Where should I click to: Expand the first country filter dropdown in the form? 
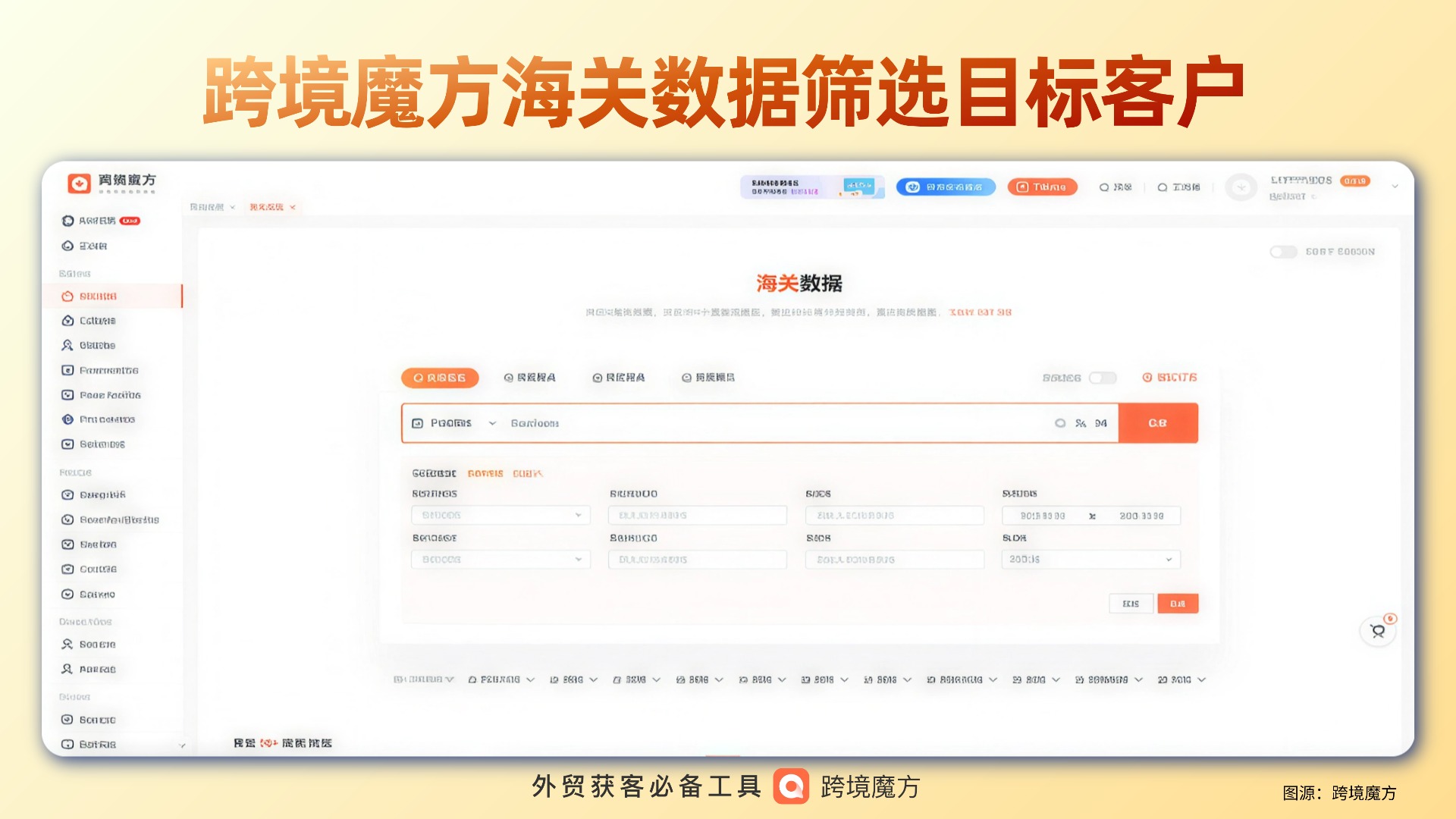(x=500, y=515)
